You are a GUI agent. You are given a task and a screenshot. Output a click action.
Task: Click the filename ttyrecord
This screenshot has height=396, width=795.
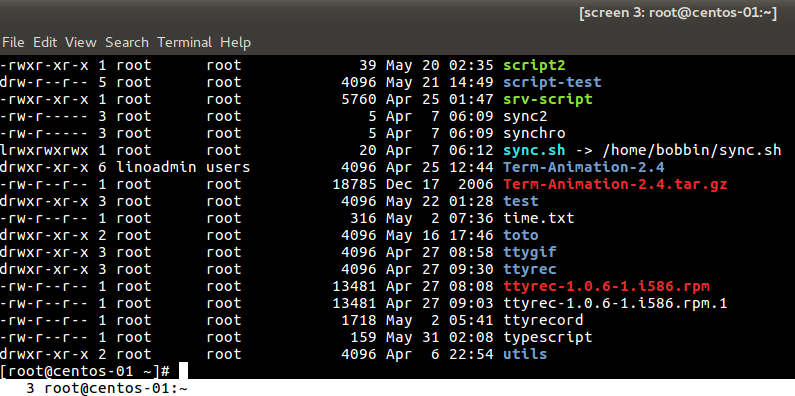click(x=543, y=320)
